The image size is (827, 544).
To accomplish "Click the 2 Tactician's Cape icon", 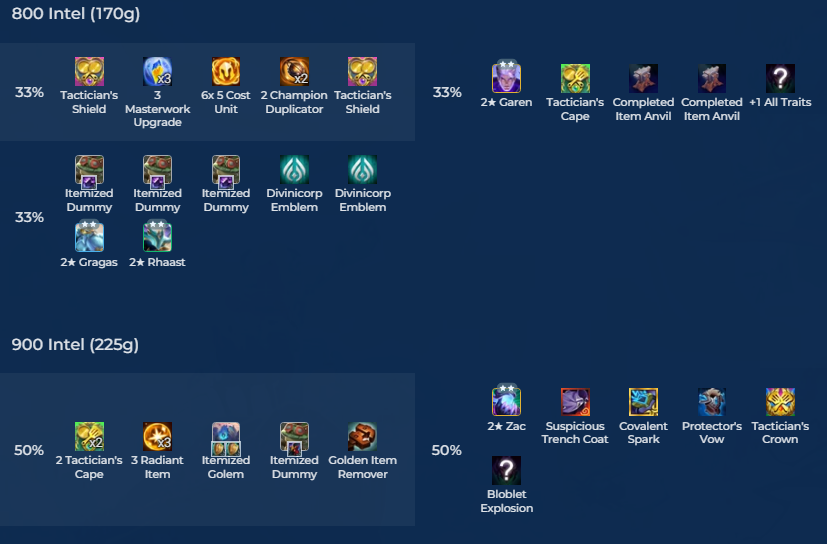I will pos(89,436).
